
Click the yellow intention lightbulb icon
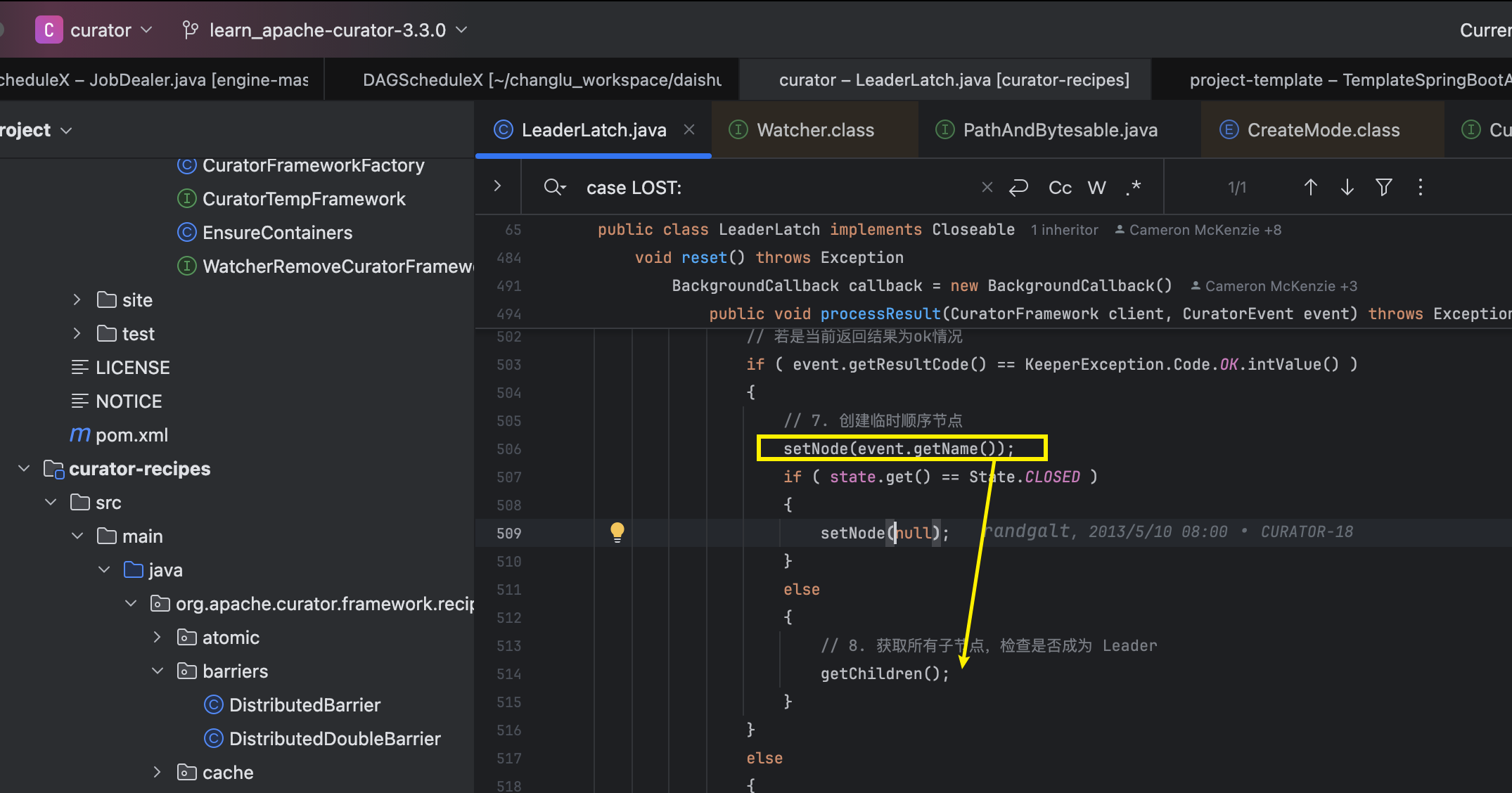click(617, 531)
